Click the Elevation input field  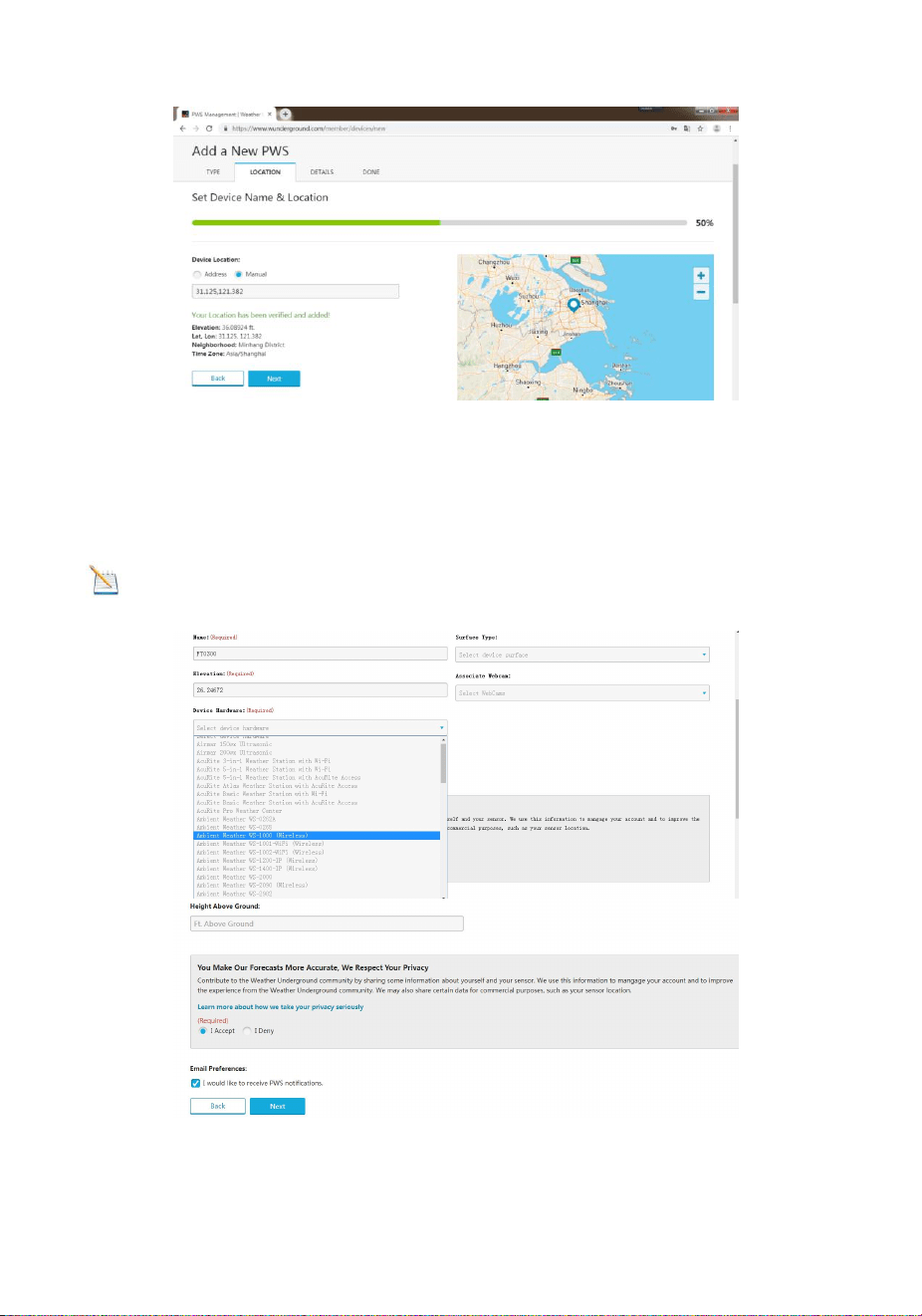click(320, 689)
